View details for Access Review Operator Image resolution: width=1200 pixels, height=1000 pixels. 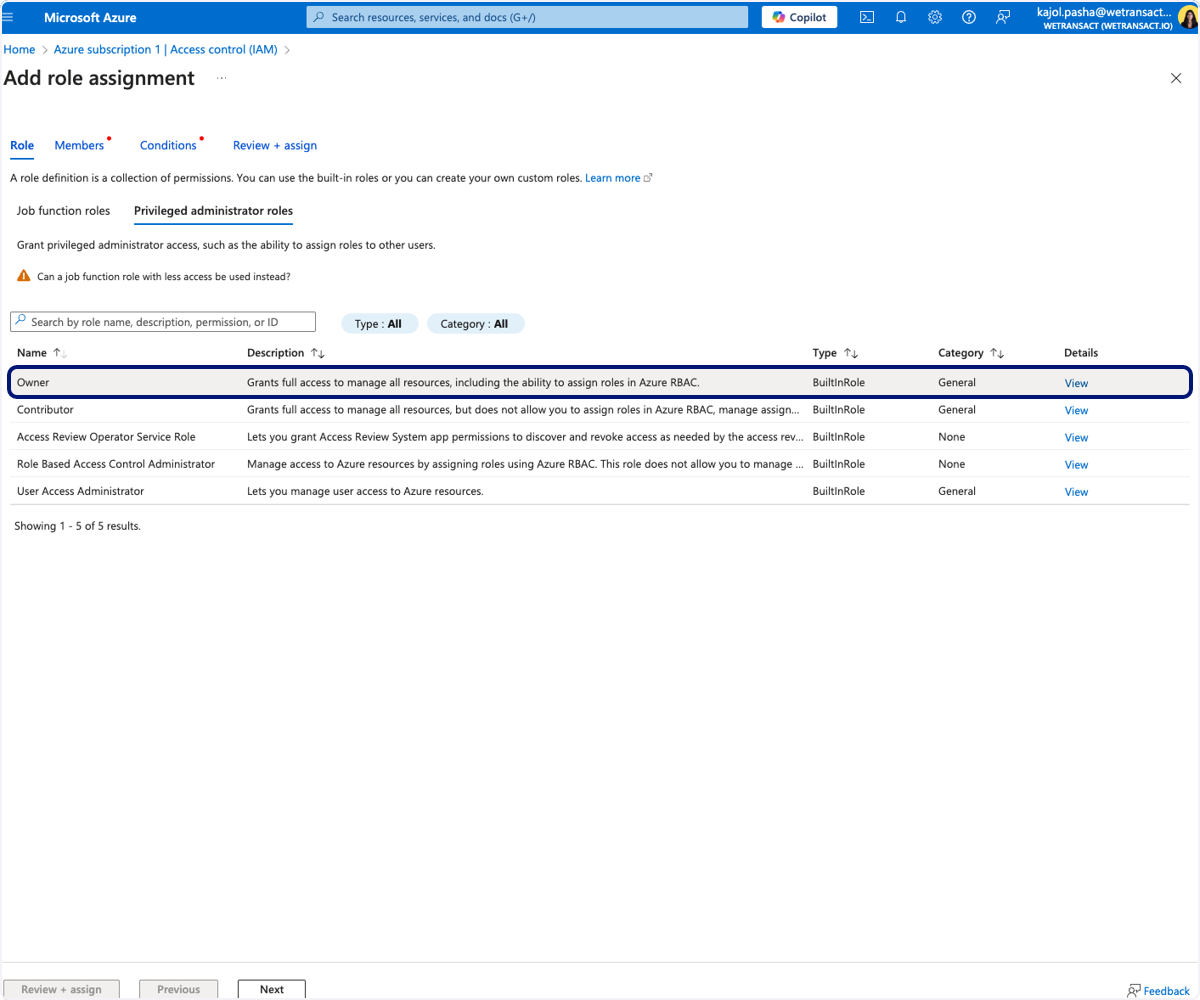tap(1076, 437)
